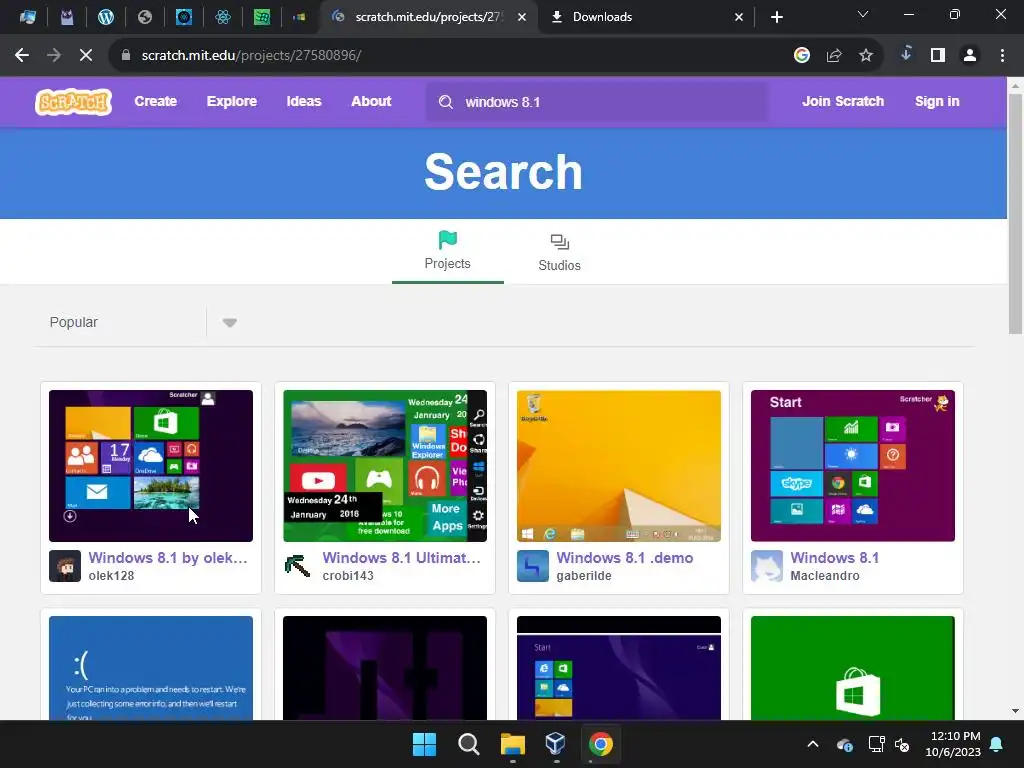Image resolution: width=1024 pixels, height=768 pixels.
Task: Open the muted volume tray icon
Action: (x=903, y=744)
